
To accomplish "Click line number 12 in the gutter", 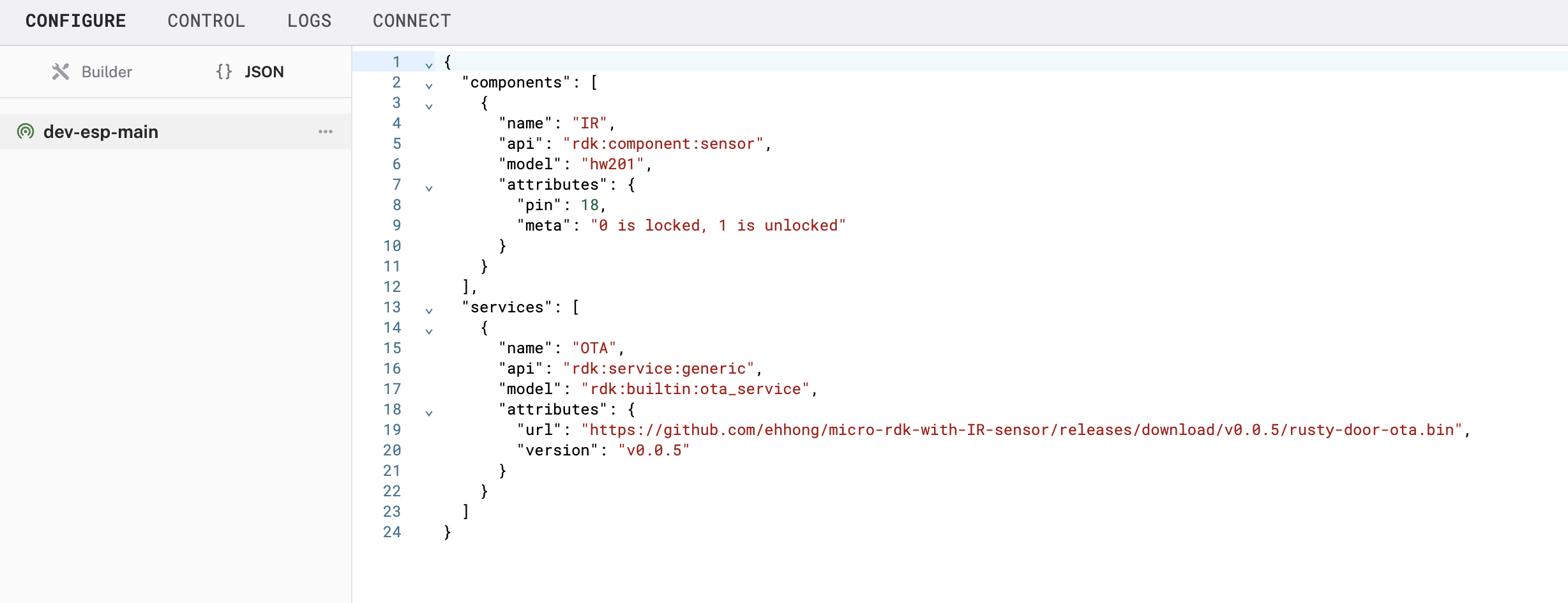I will point(392,287).
